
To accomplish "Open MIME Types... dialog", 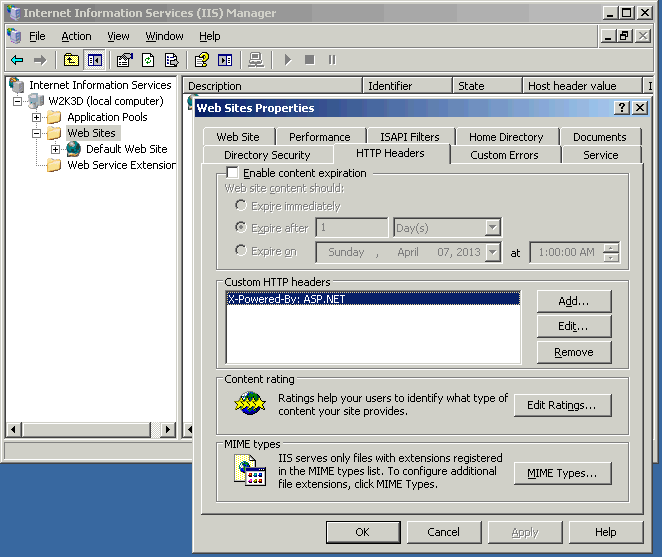I will click(562, 473).
